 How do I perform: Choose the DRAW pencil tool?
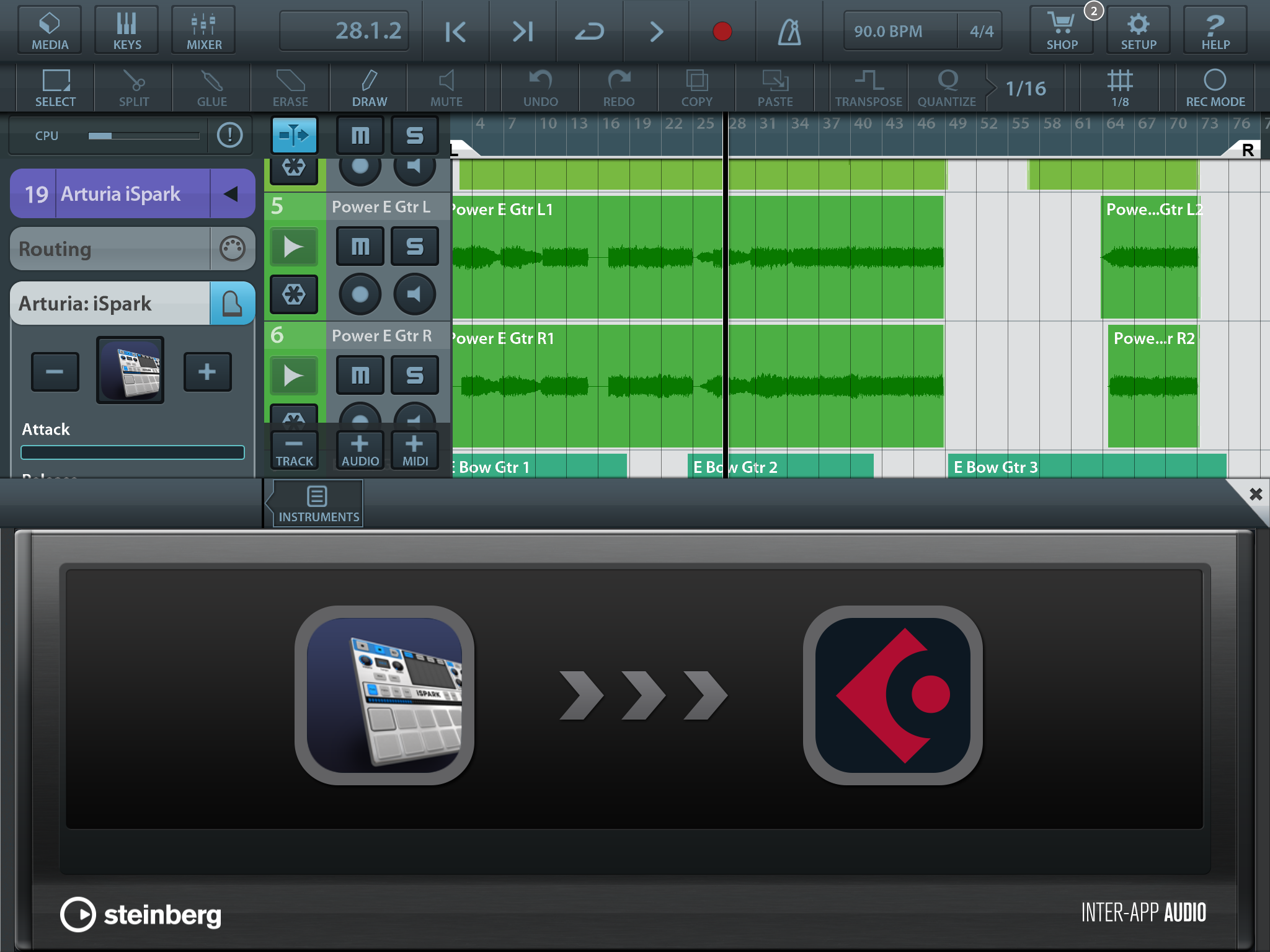tap(369, 88)
